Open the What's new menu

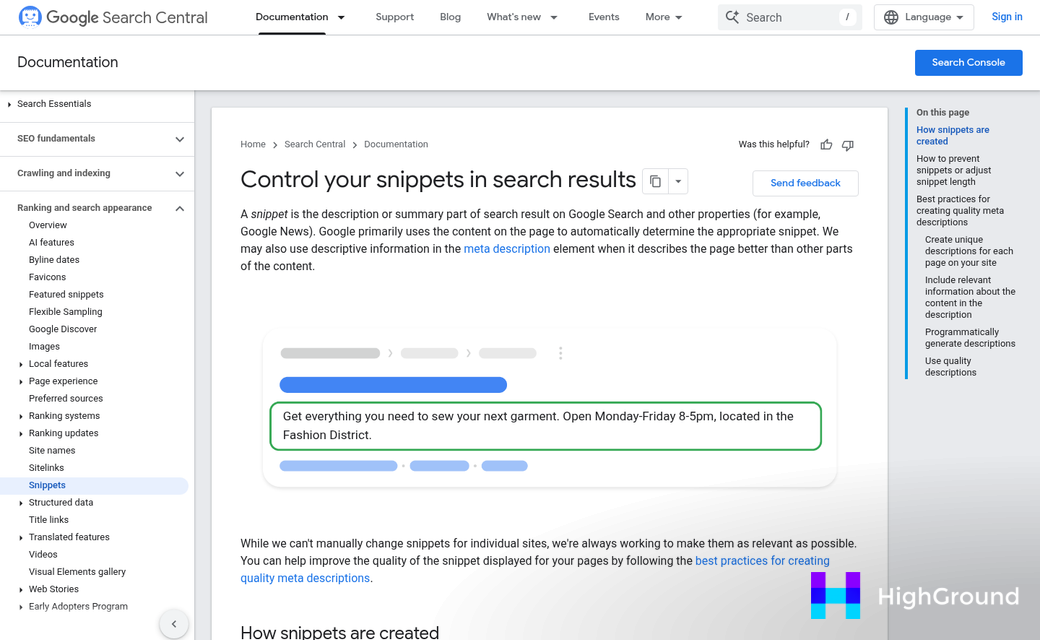click(522, 17)
